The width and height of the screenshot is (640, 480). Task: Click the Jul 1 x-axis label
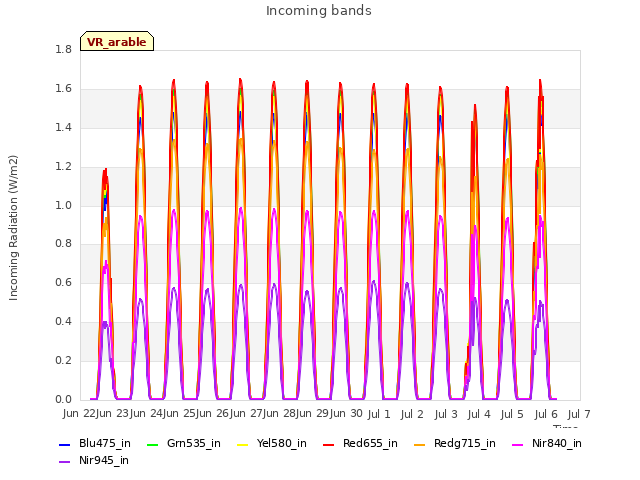coord(379,414)
